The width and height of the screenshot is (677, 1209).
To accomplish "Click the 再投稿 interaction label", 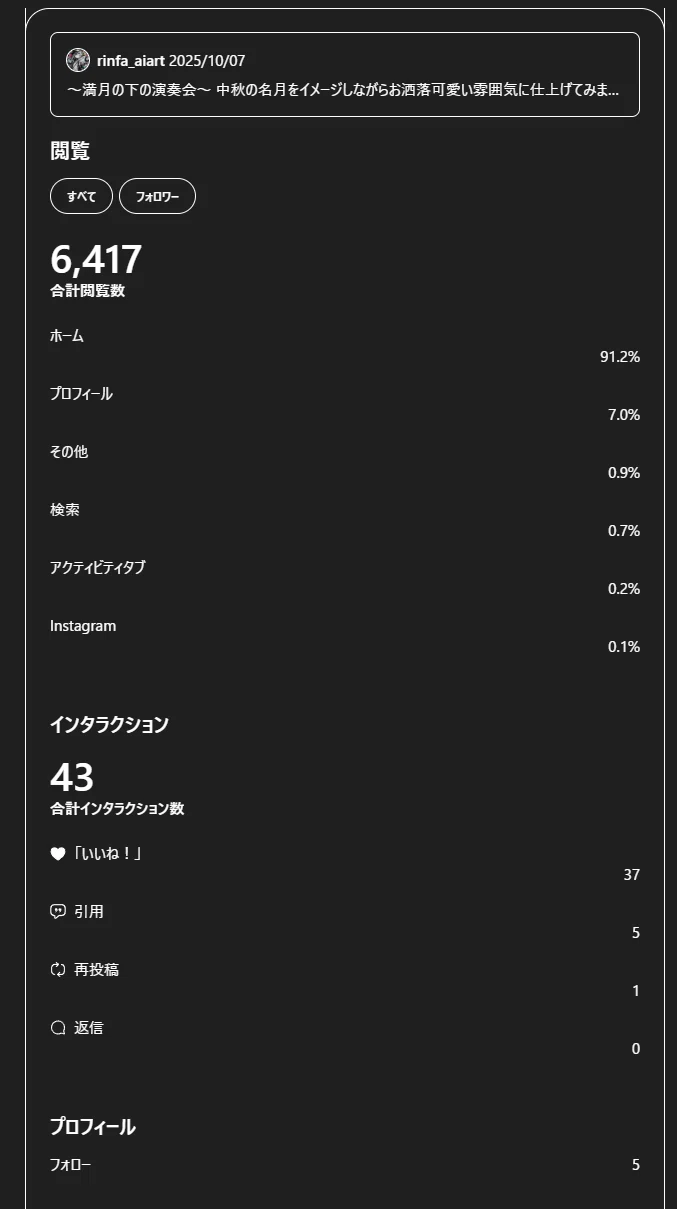I will pyautogui.click(x=96, y=970).
